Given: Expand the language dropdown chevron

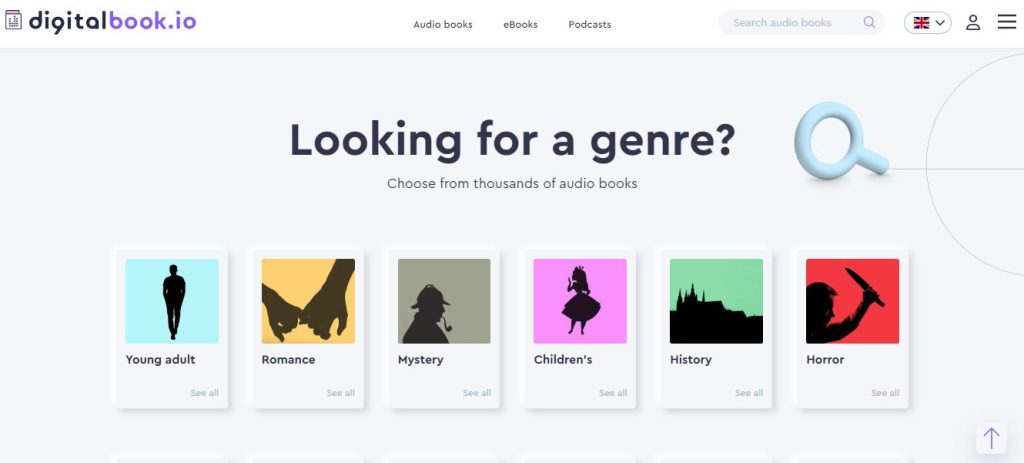Looking at the screenshot, I should tap(940, 23).
